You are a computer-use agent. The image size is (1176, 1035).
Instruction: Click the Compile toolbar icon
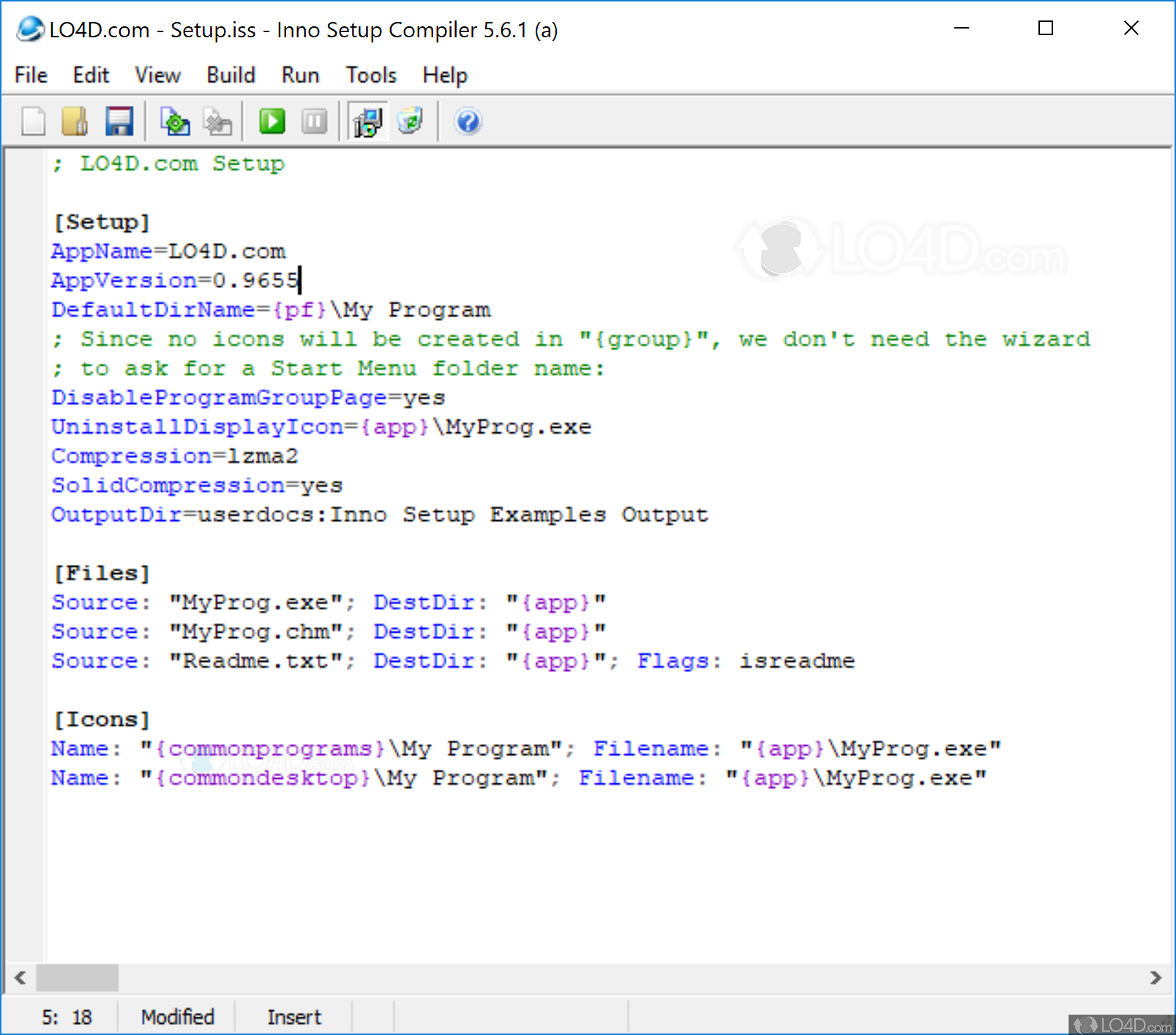pyautogui.click(x=175, y=121)
